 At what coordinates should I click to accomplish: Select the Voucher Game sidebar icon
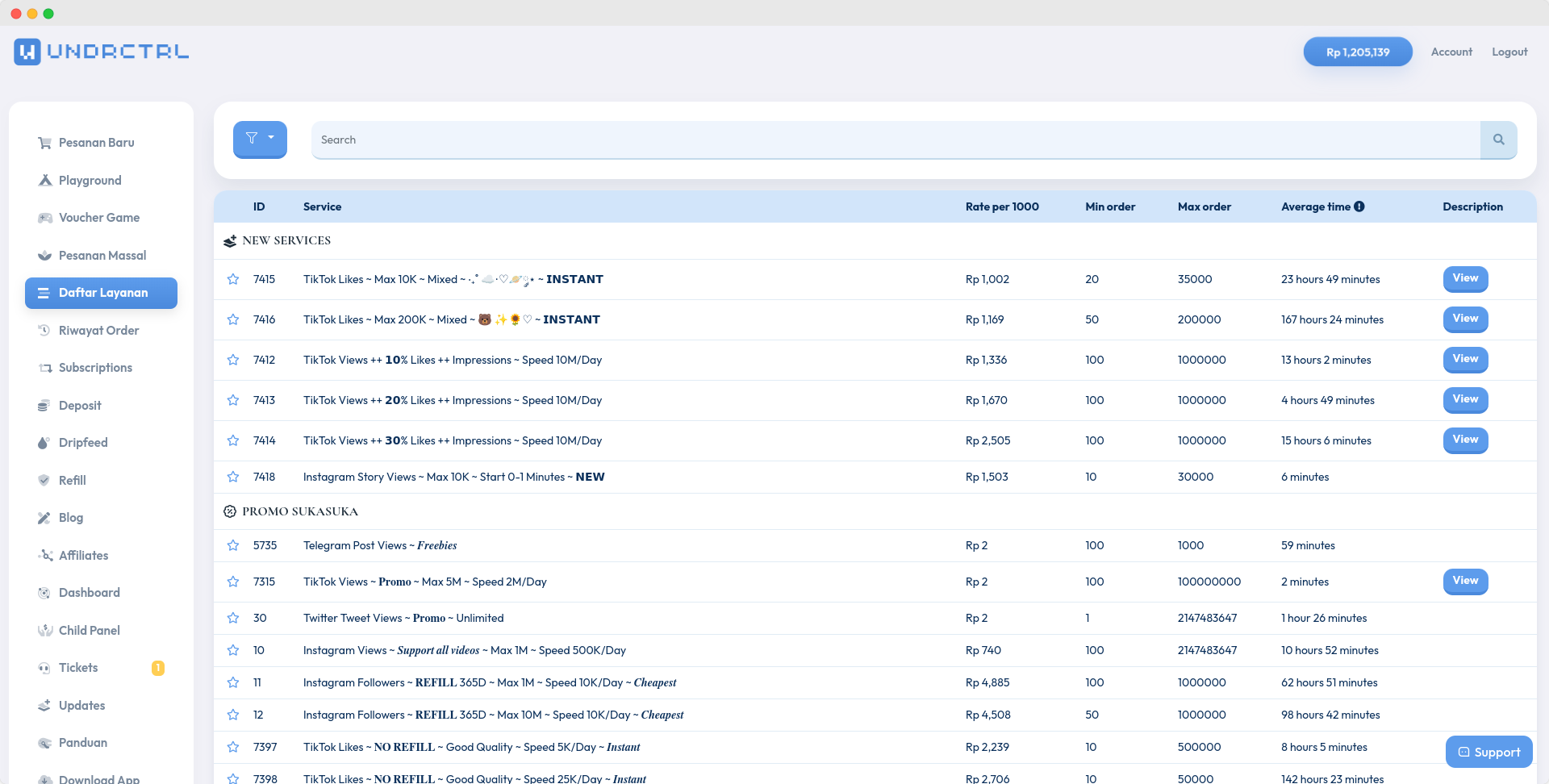pos(44,217)
